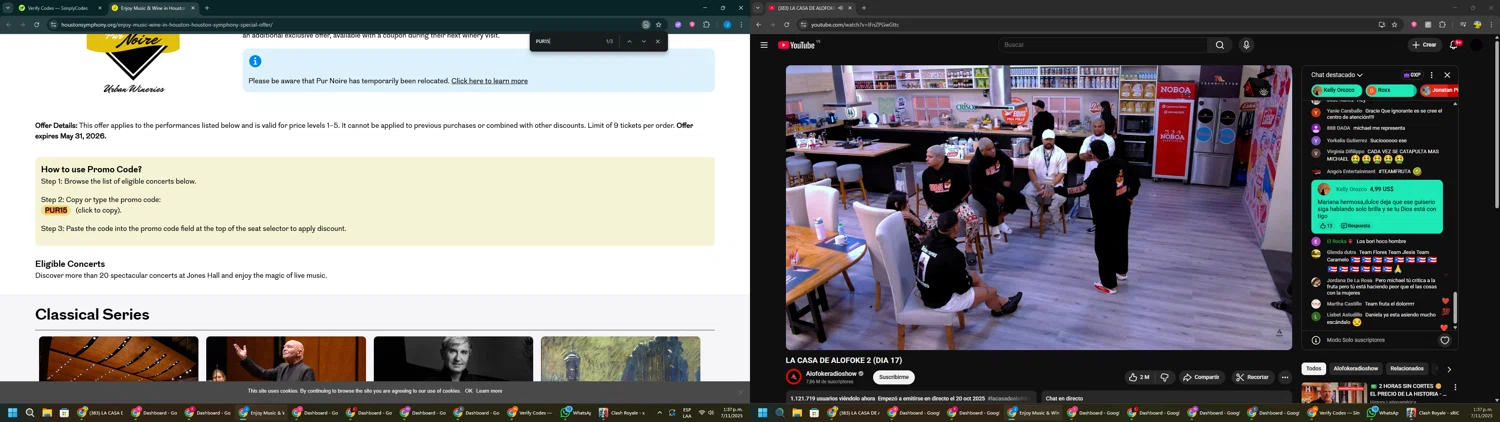
Task: Open the Alofokeradioshow channel avatar
Action: (x=794, y=377)
